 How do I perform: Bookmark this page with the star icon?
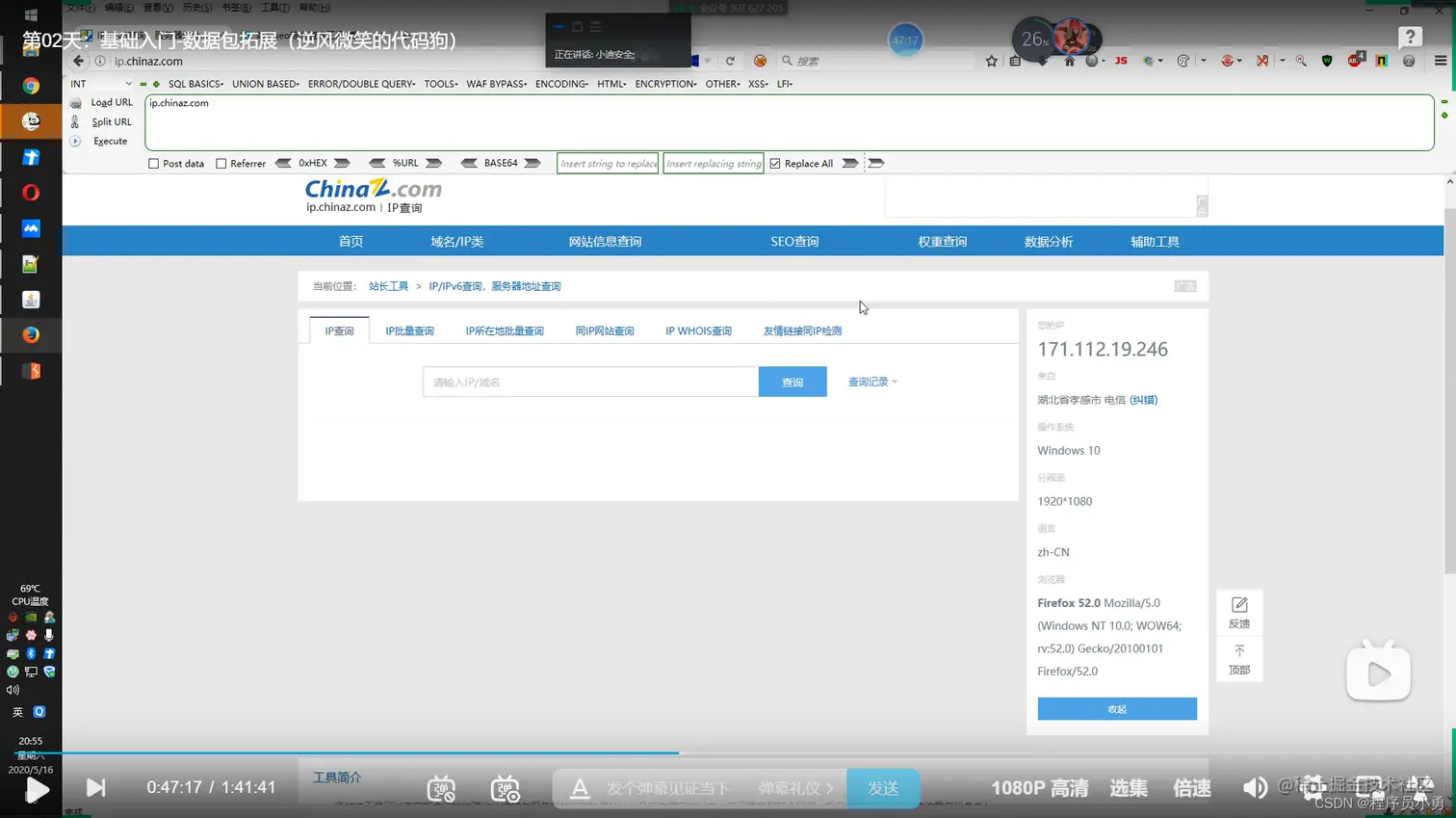(x=992, y=61)
